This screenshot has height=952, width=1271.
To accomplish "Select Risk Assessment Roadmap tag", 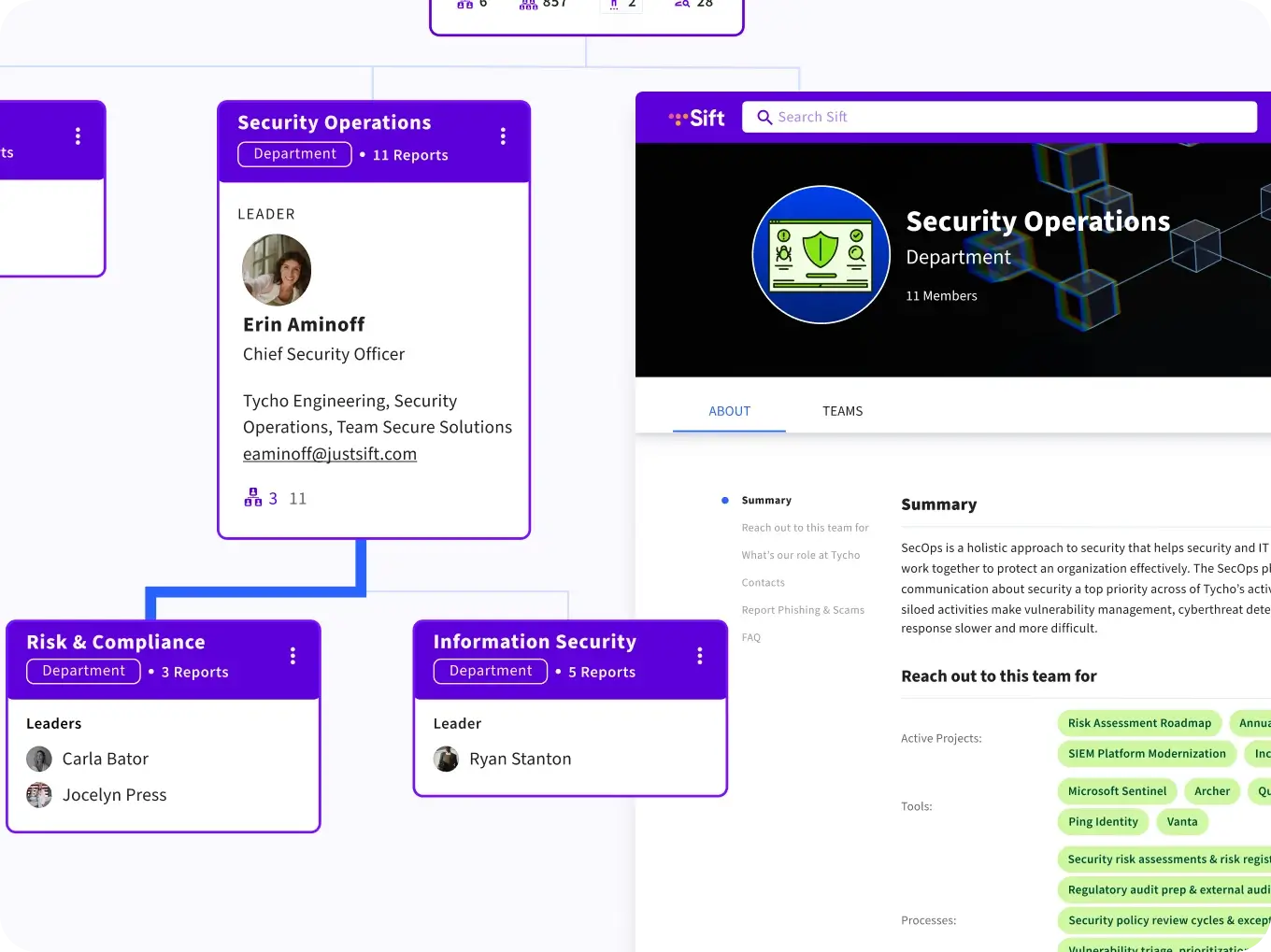I will point(1139,723).
